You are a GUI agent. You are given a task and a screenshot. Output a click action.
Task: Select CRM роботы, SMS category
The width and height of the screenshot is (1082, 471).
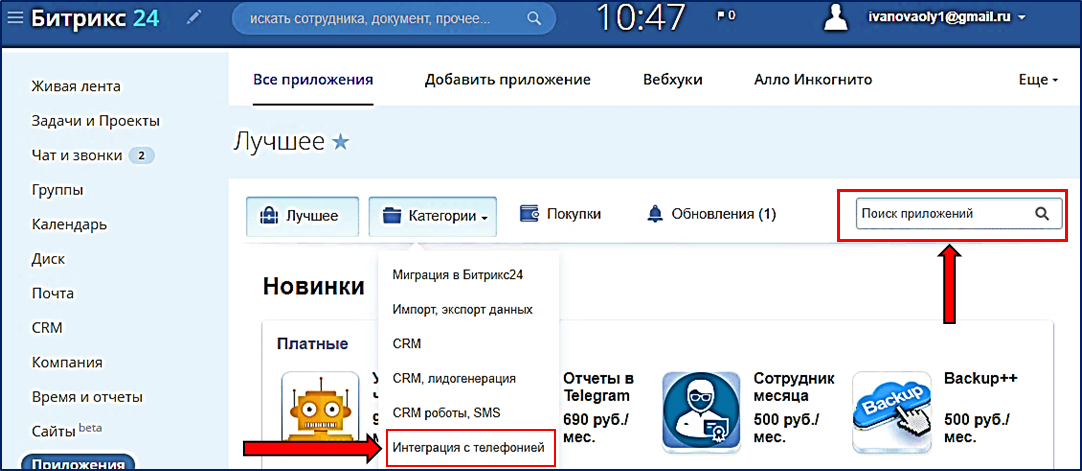446,413
